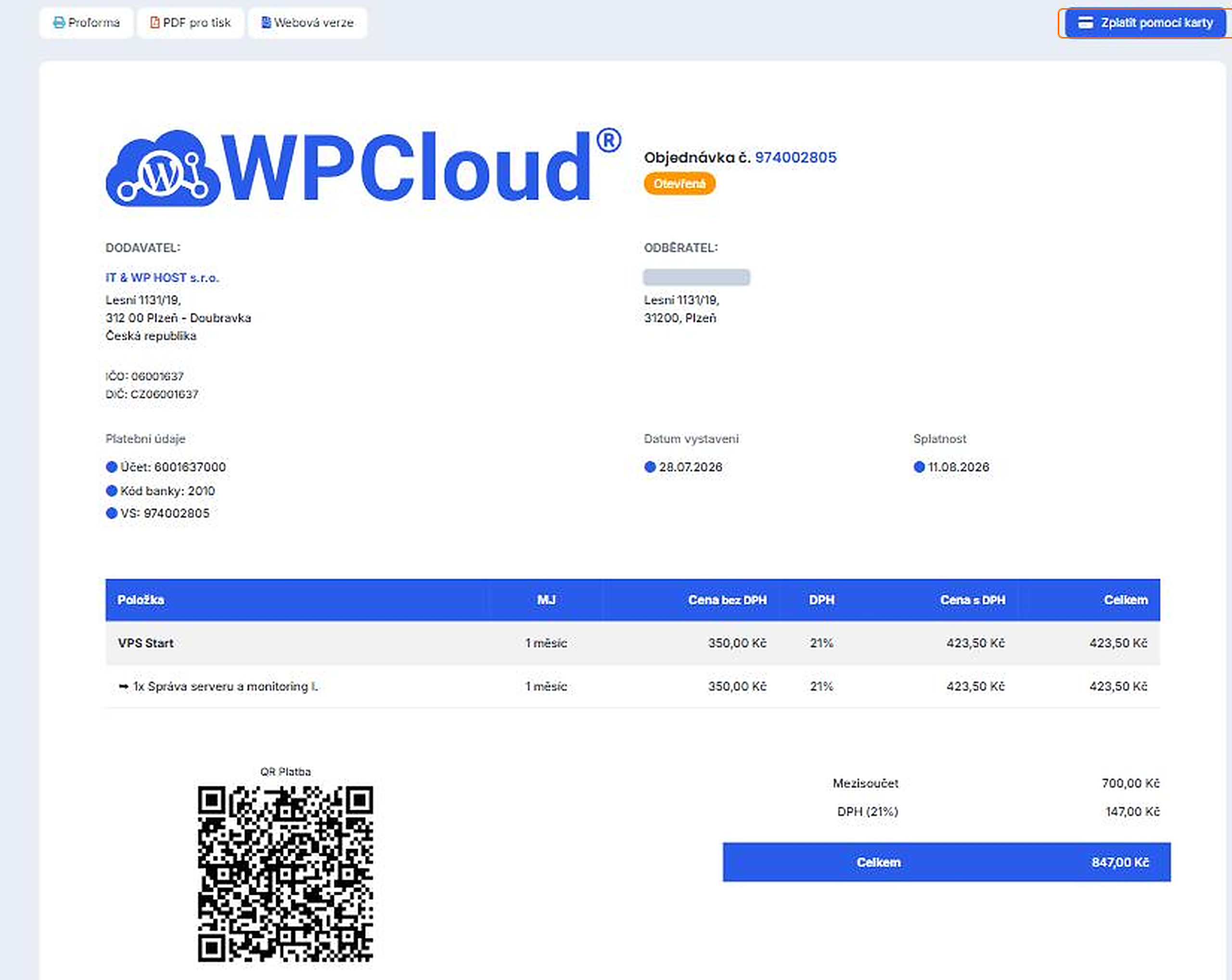Click the credit card icon
Screen dimensions: 1232x980
click(1086, 23)
